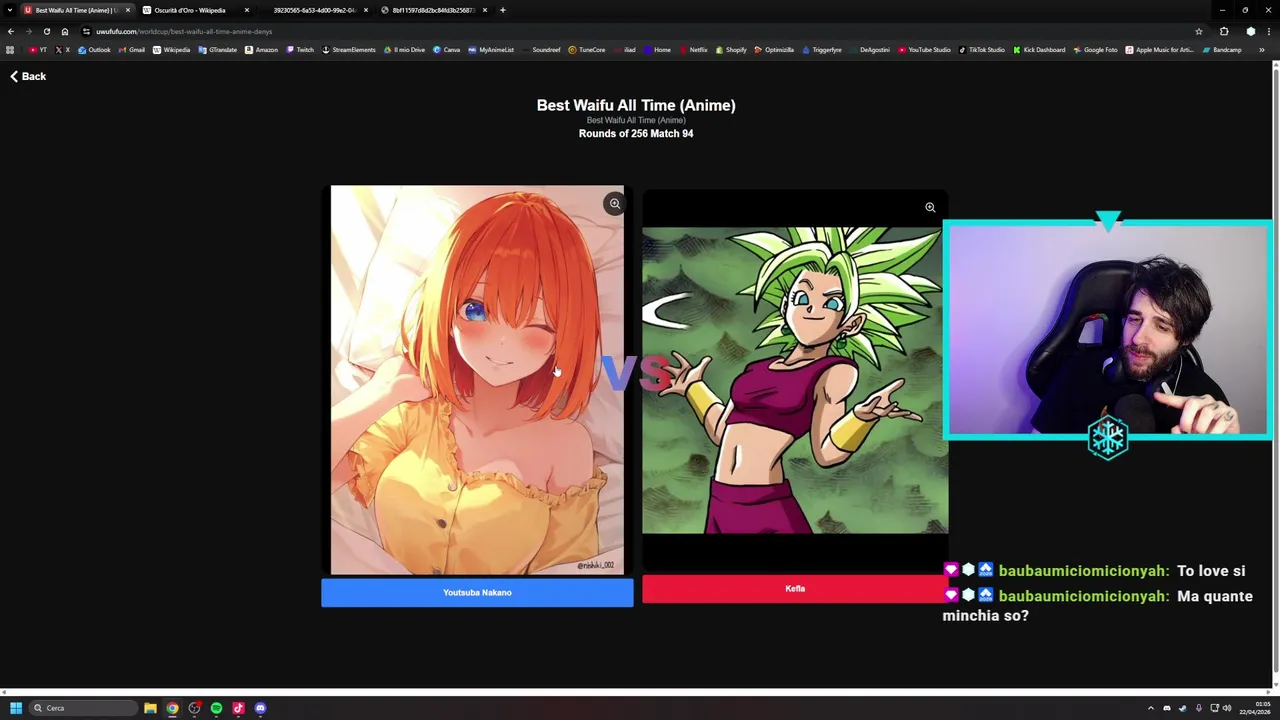Open the browser extensions puzzle icon
Screen dimensions: 1280x720
tap(1224, 31)
